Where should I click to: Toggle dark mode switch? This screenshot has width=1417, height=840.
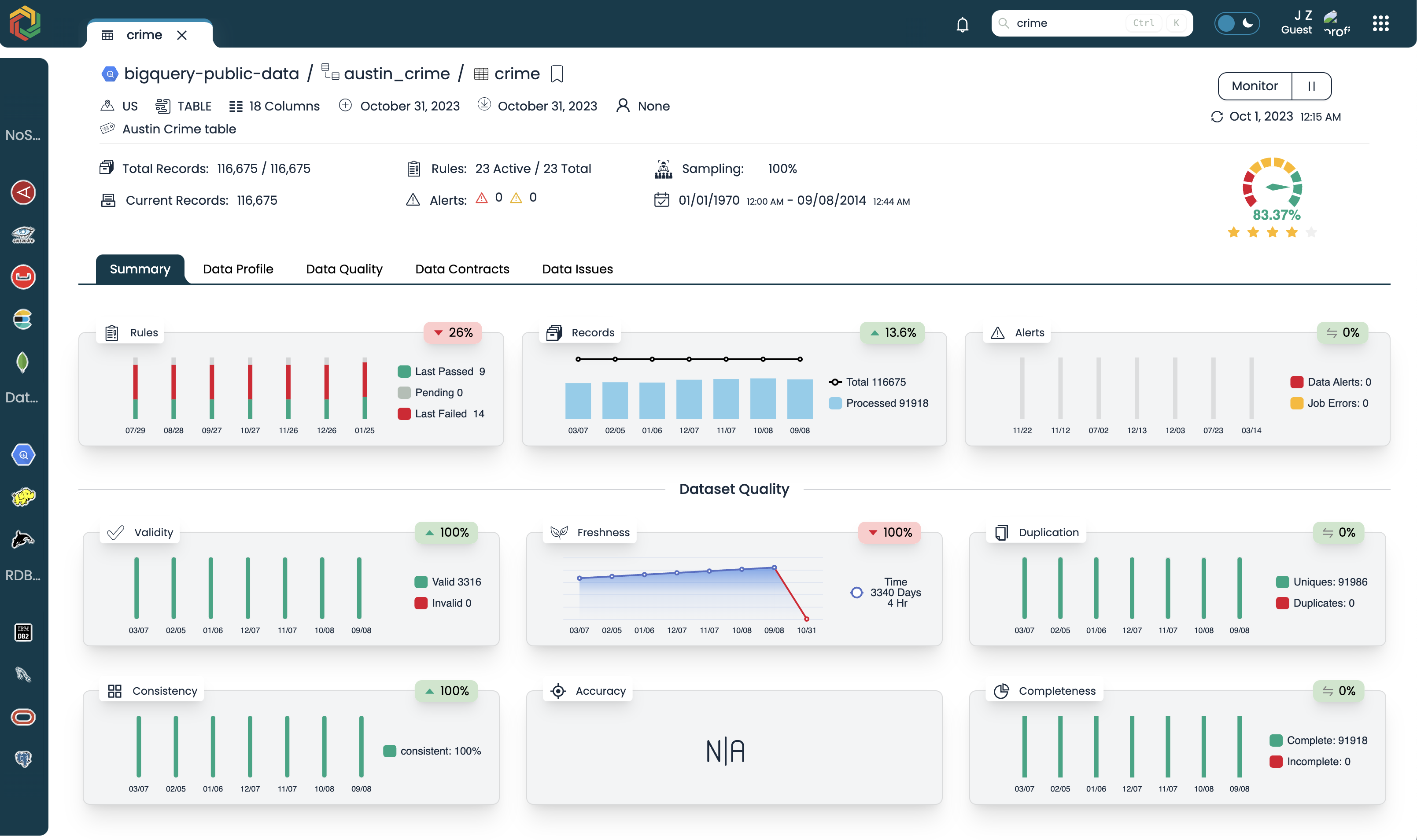pos(1237,23)
